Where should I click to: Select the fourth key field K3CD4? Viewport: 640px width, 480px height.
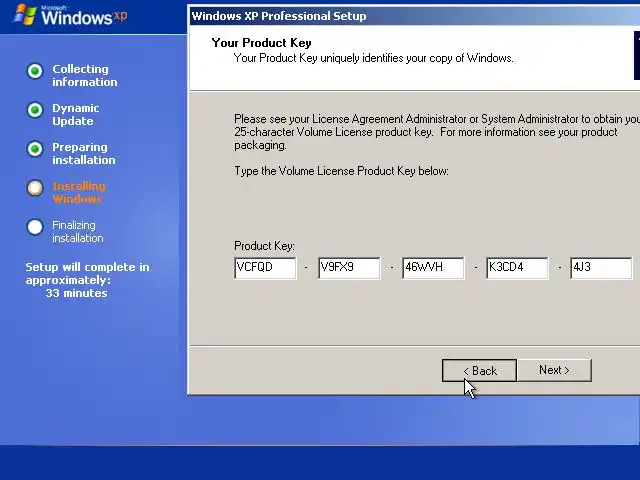coord(518,268)
